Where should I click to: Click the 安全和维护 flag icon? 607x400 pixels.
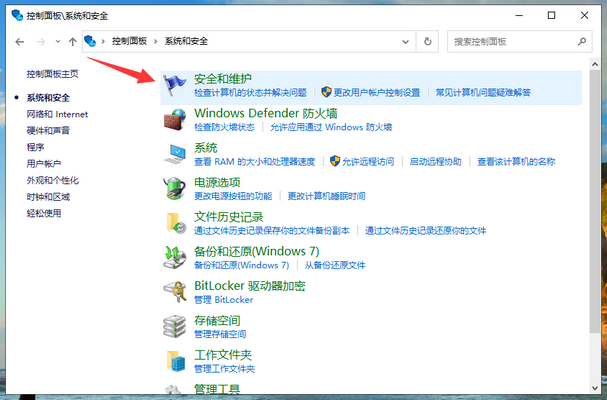point(175,84)
